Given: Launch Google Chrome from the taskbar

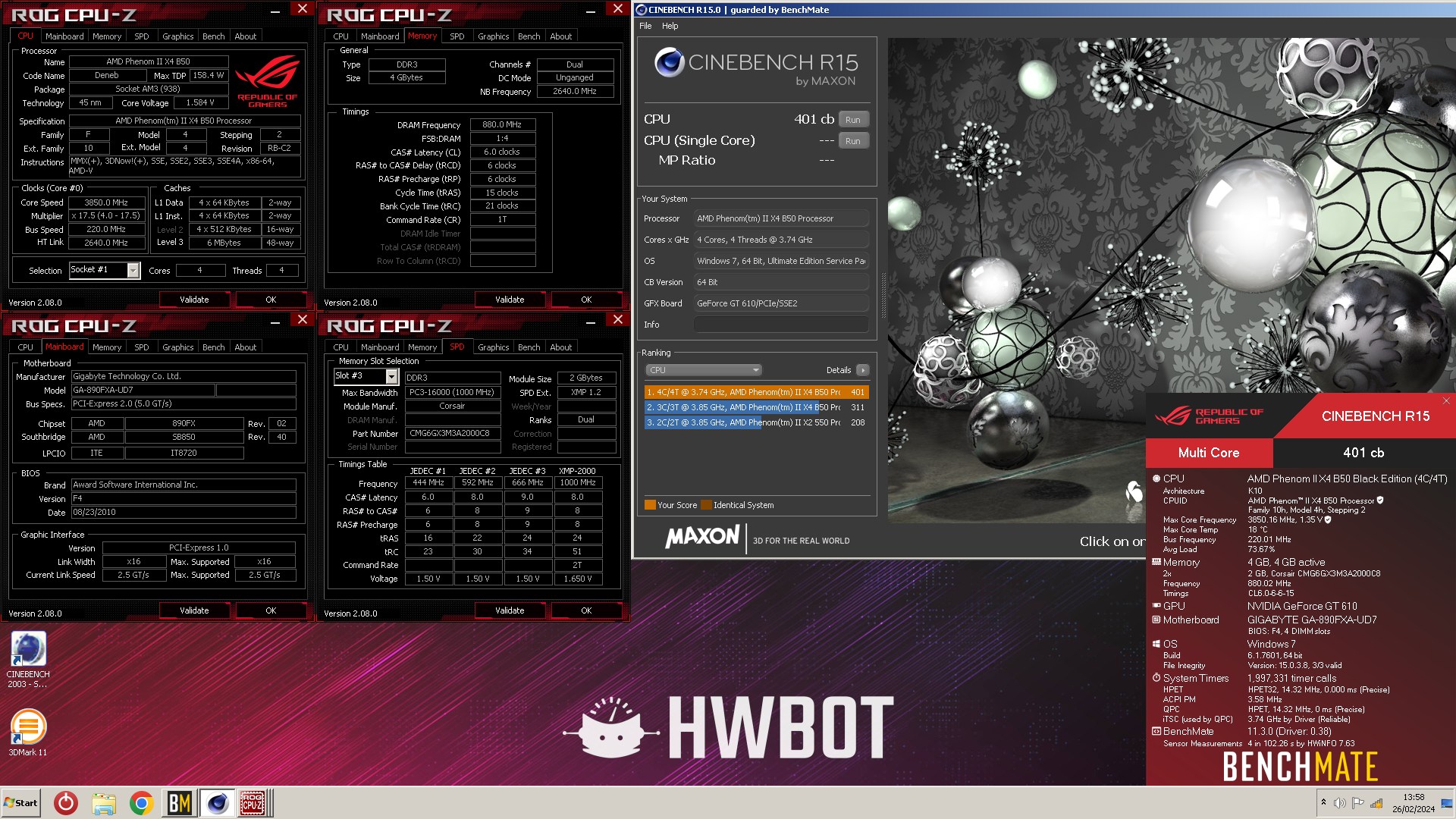Looking at the screenshot, I should coord(141,803).
